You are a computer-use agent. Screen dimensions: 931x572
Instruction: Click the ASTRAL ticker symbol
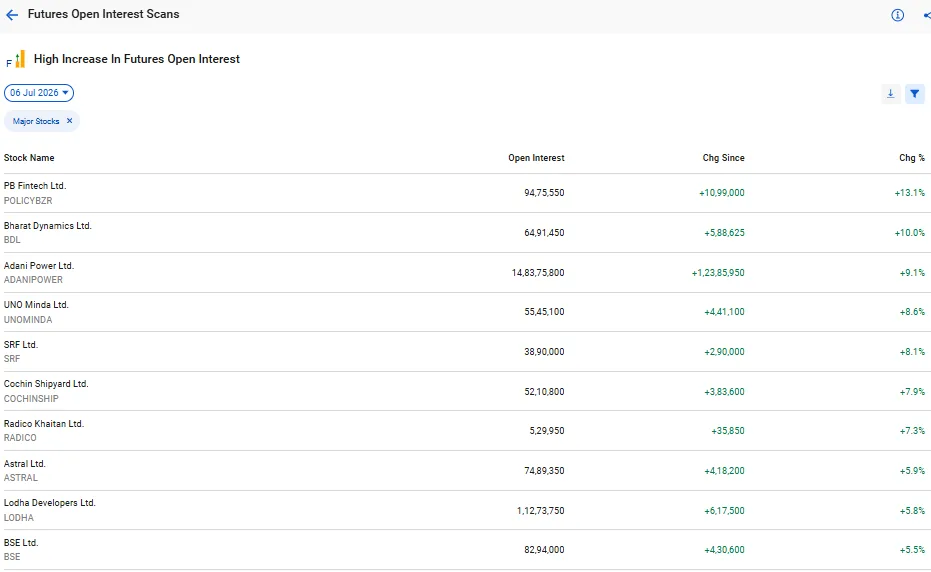point(21,478)
